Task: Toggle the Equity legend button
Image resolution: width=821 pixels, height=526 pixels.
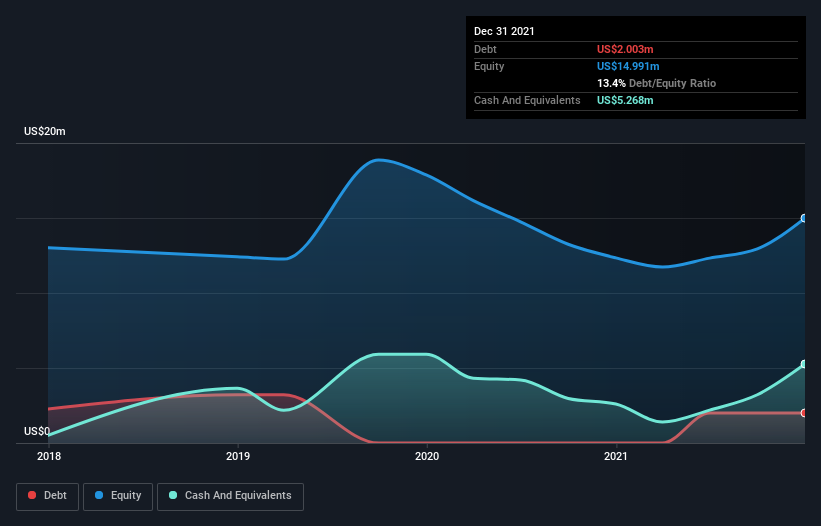Action: tap(118, 496)
